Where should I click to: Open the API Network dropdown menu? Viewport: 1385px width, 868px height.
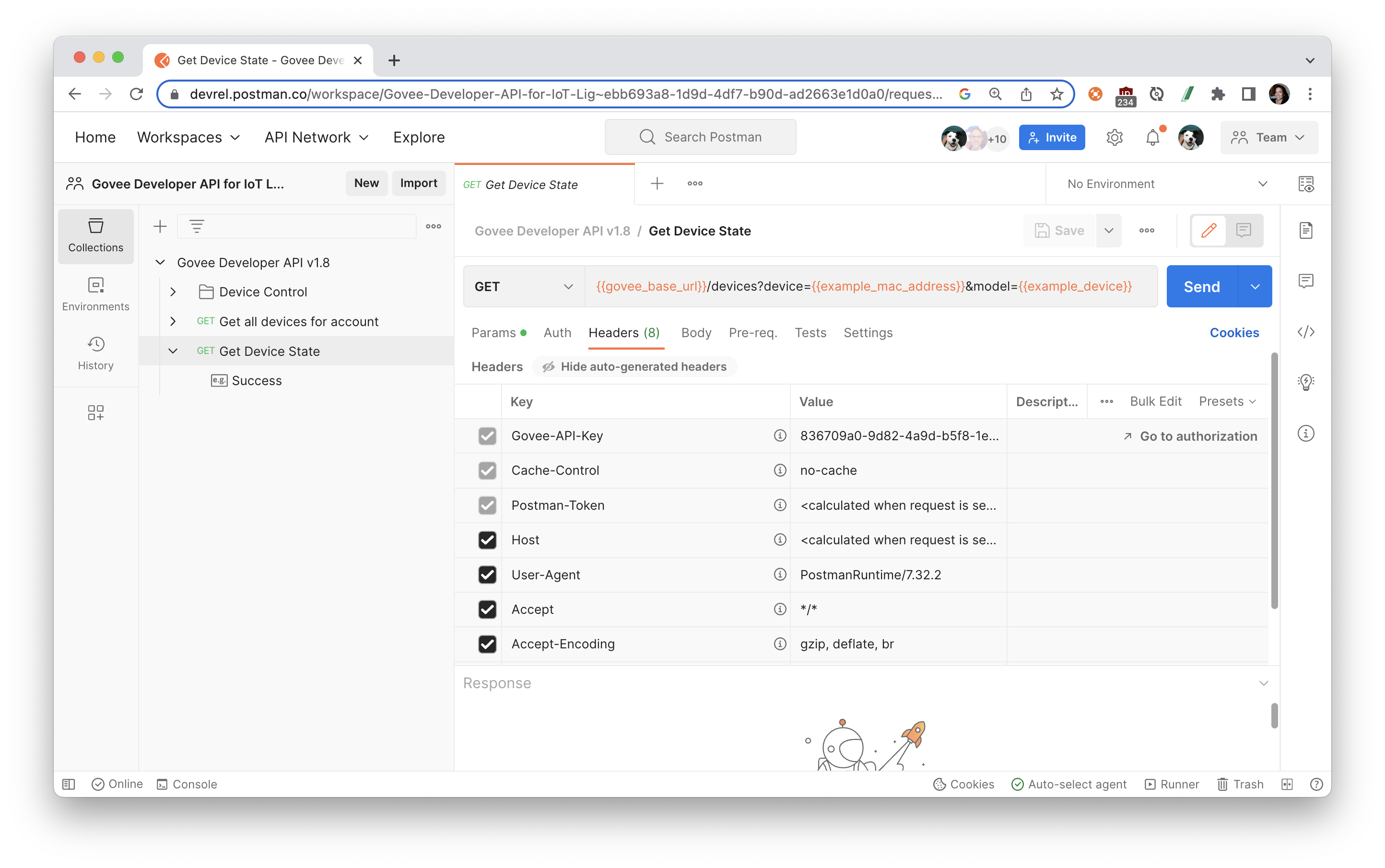[316, 138]
